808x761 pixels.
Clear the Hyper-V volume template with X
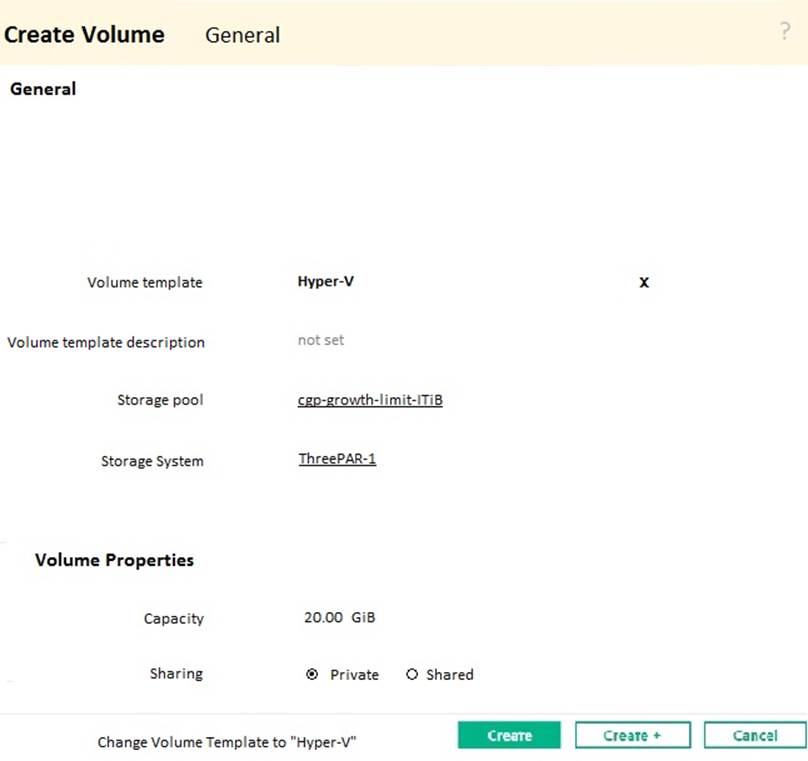click(x=644, y=282)
